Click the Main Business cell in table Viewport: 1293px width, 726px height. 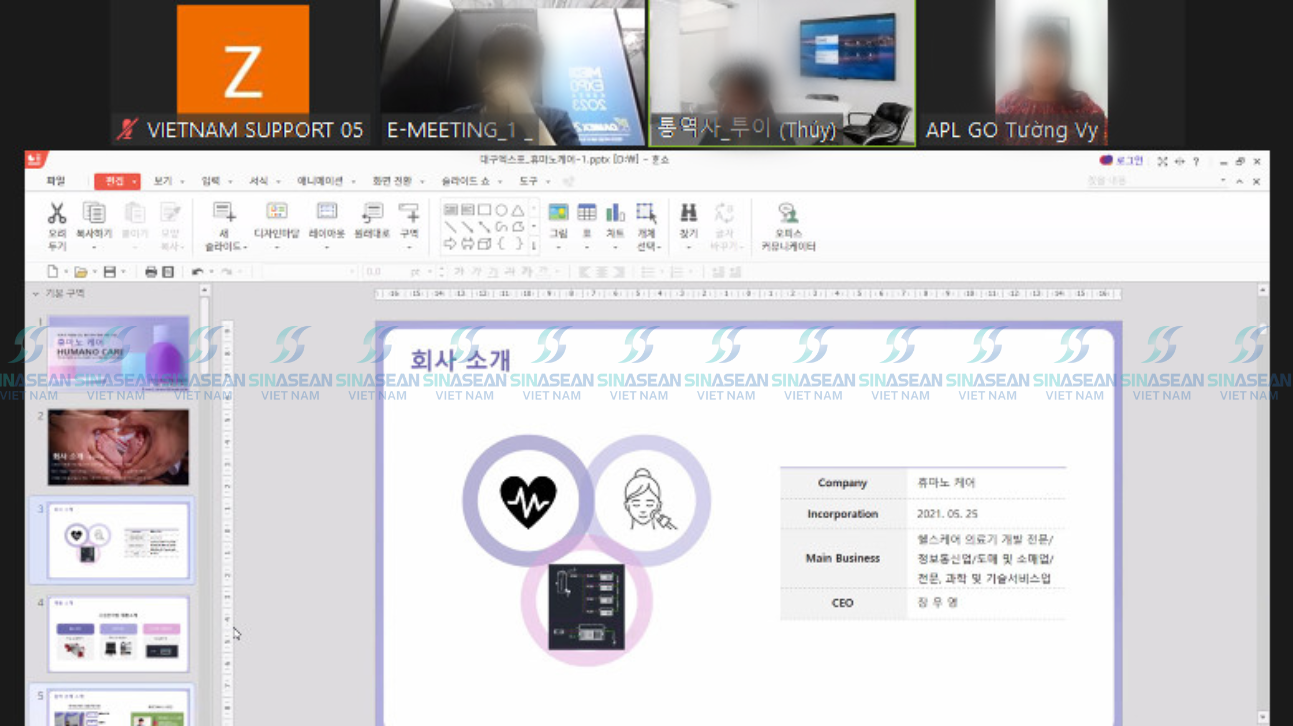click(842, 558)
